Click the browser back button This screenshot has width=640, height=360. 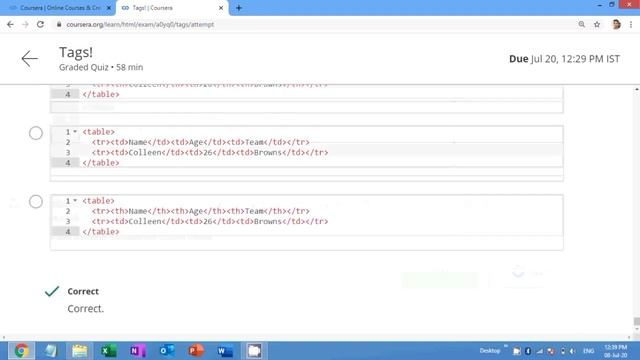10,24
